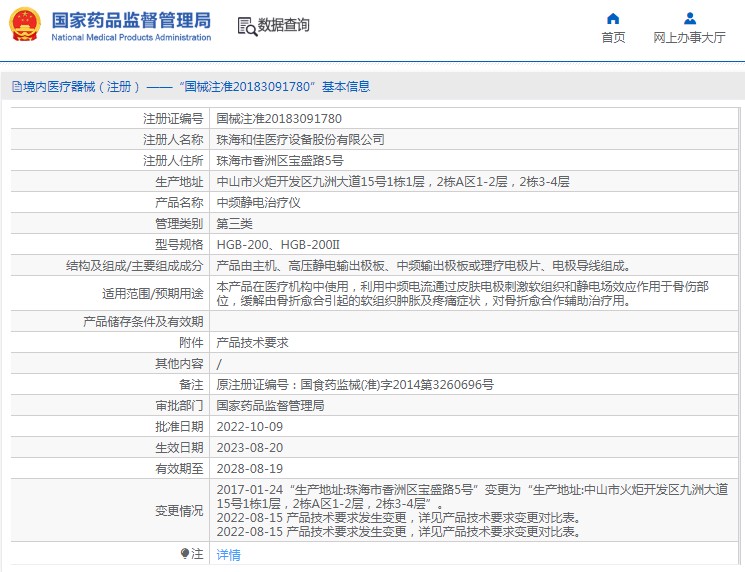745x572 pixels.
Task: Select registrant address 珠海市香洲区宝盛路5号
Action: [x=280, y=161]
